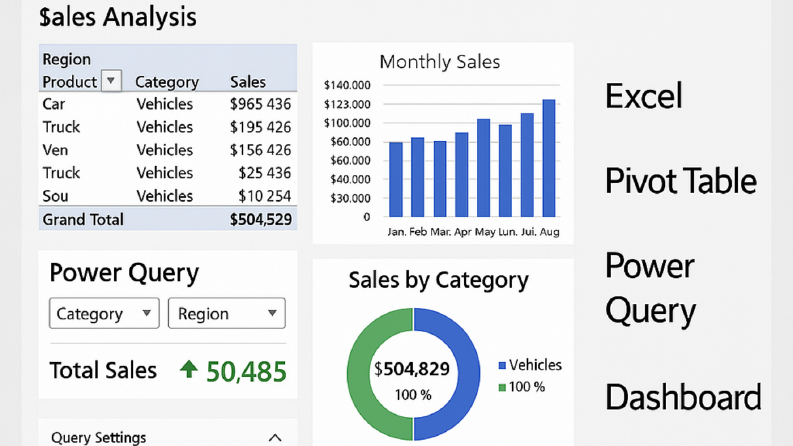Click the Dashboard label on the right
This screenshot has height=446, width=793.
tap(683, 397)
